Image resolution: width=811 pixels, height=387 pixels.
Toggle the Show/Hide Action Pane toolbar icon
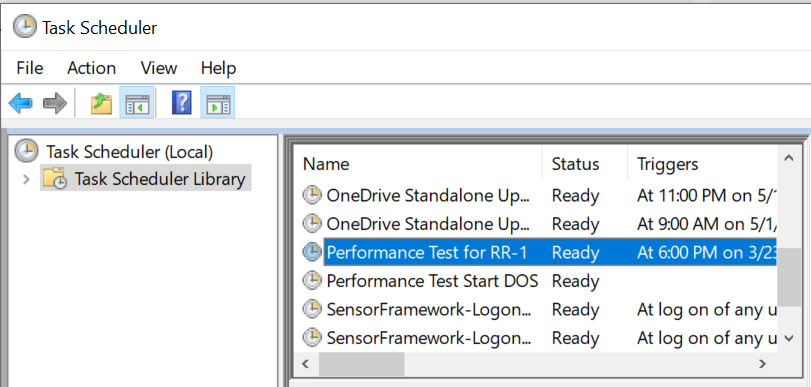218,102
